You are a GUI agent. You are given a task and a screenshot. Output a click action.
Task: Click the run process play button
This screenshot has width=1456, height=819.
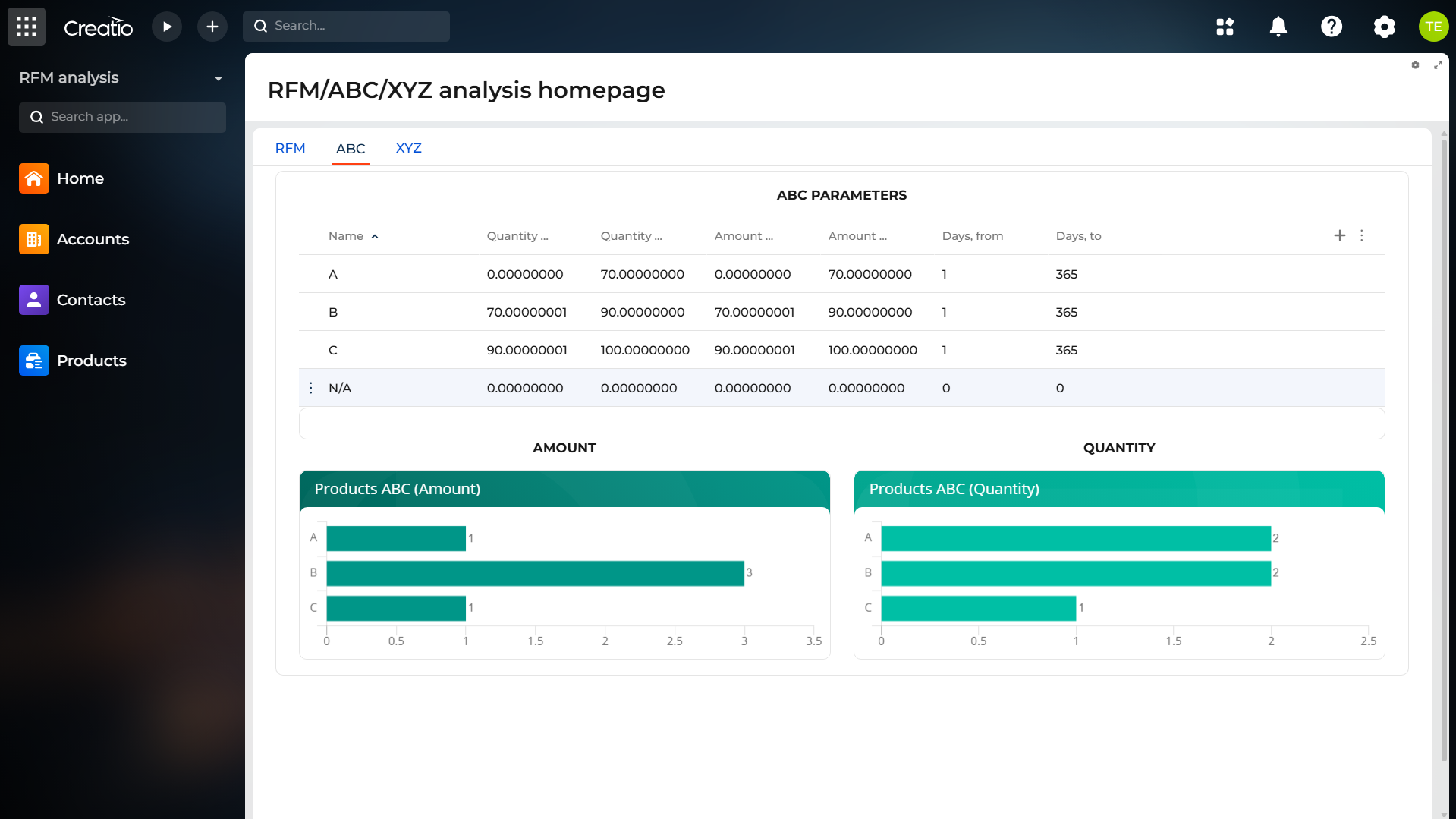pos(167,27)
